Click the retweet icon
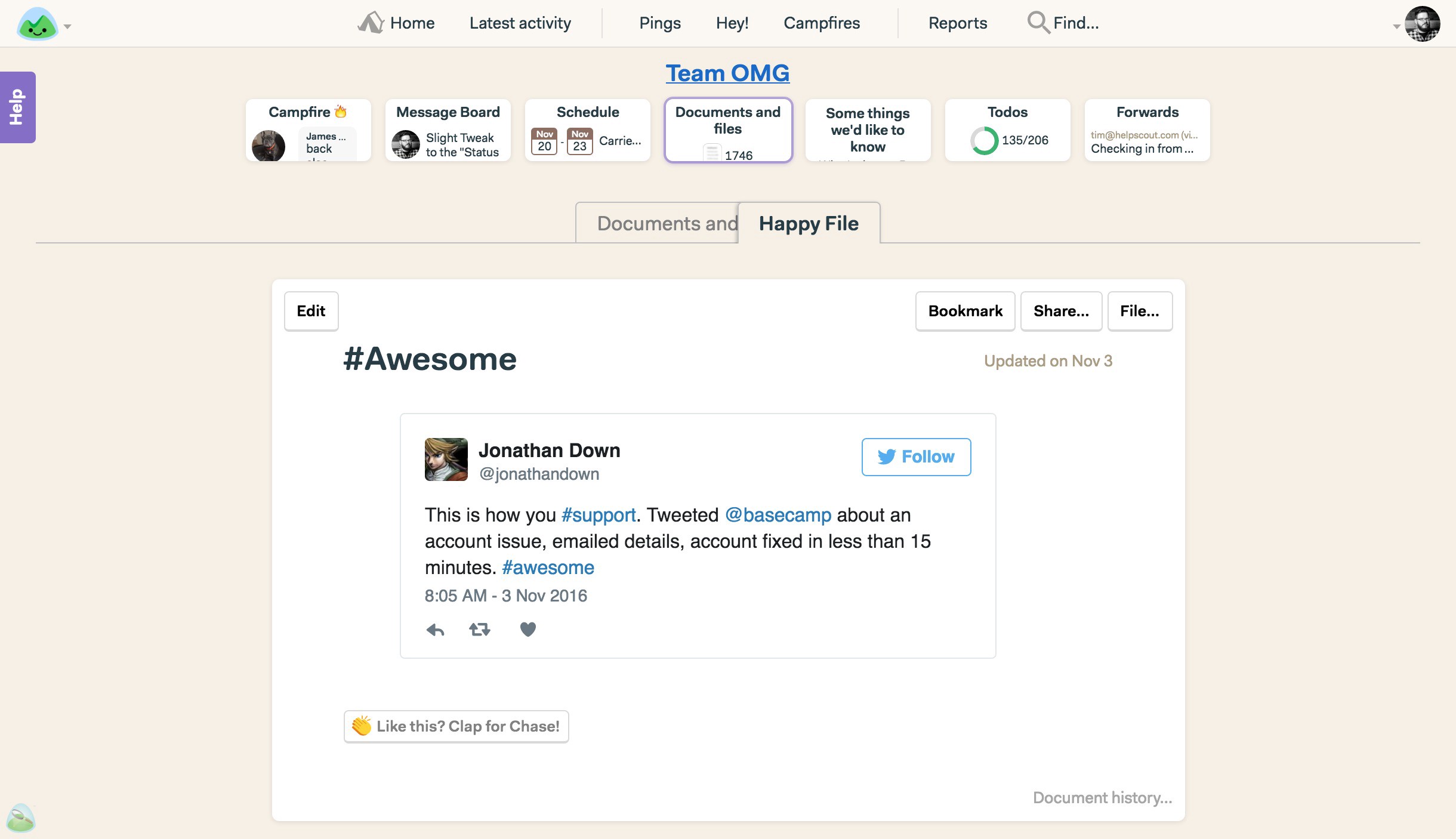This screenshot has height=839, width=1456. (479, 630)
